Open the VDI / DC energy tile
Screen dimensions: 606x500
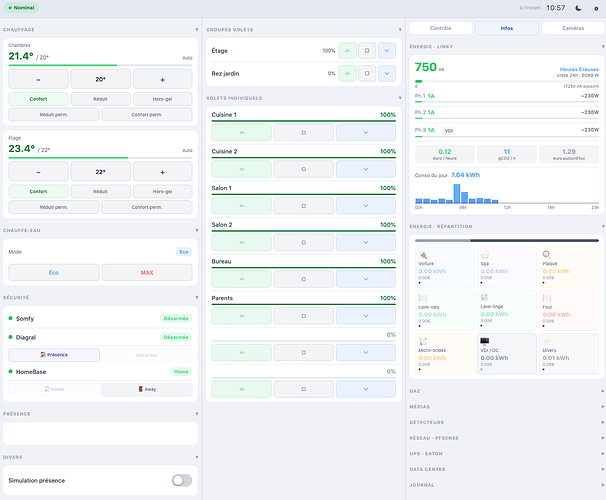[x=507, y=354]
